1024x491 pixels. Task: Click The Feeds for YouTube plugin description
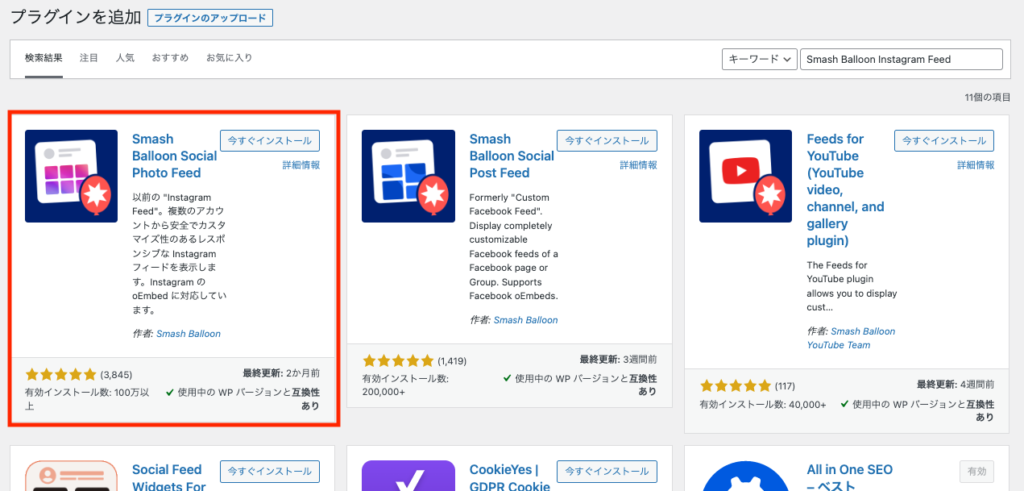pyautogui.click(x=852, y=286)
